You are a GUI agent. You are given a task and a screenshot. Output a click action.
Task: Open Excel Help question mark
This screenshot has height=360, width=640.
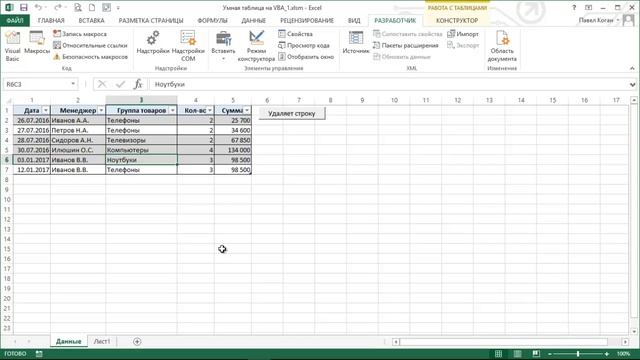coord(574,8)
